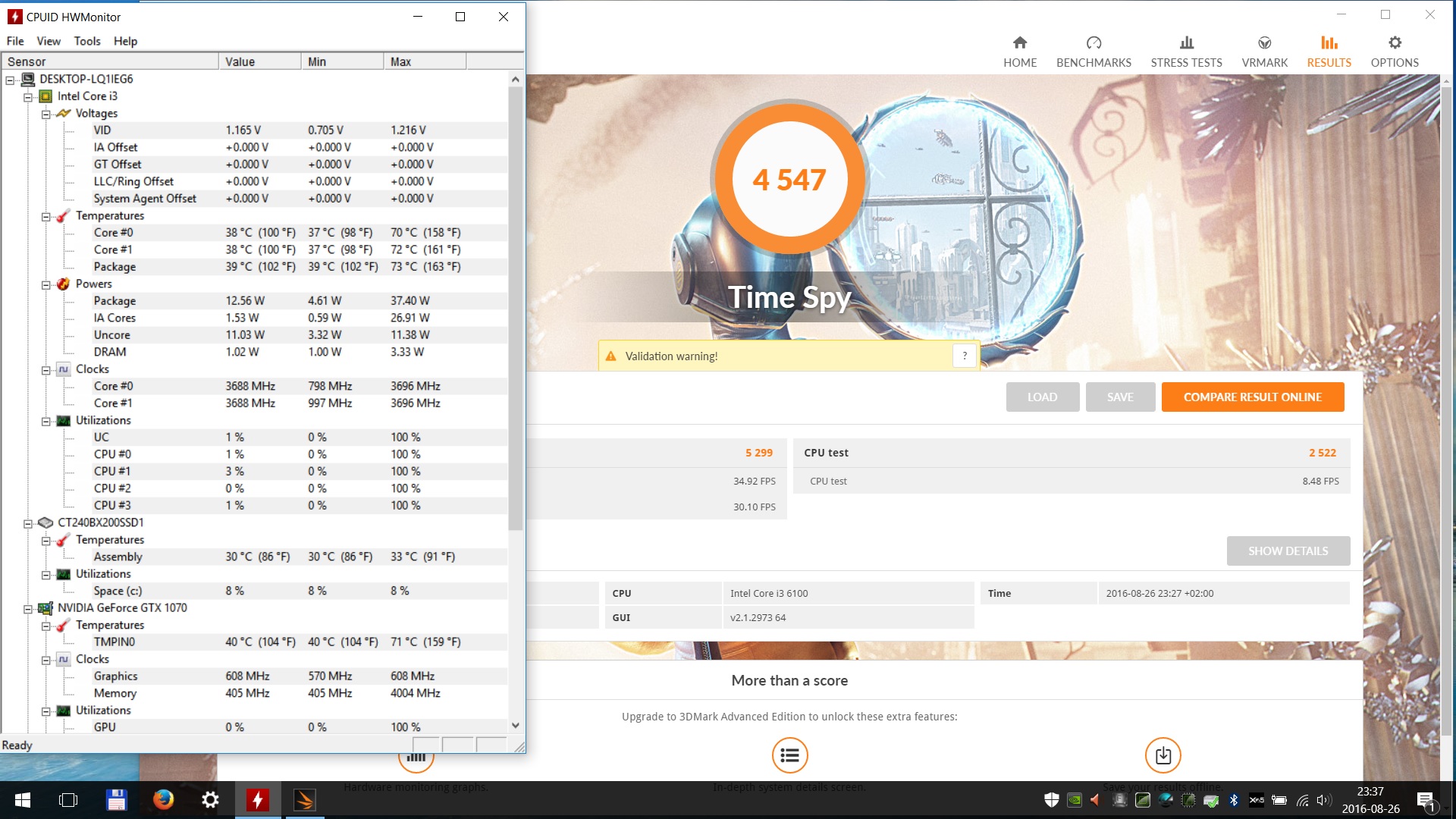
Task: Click the in-depth system details list icon
Action: pyautogui.click(x=789, y=755)
